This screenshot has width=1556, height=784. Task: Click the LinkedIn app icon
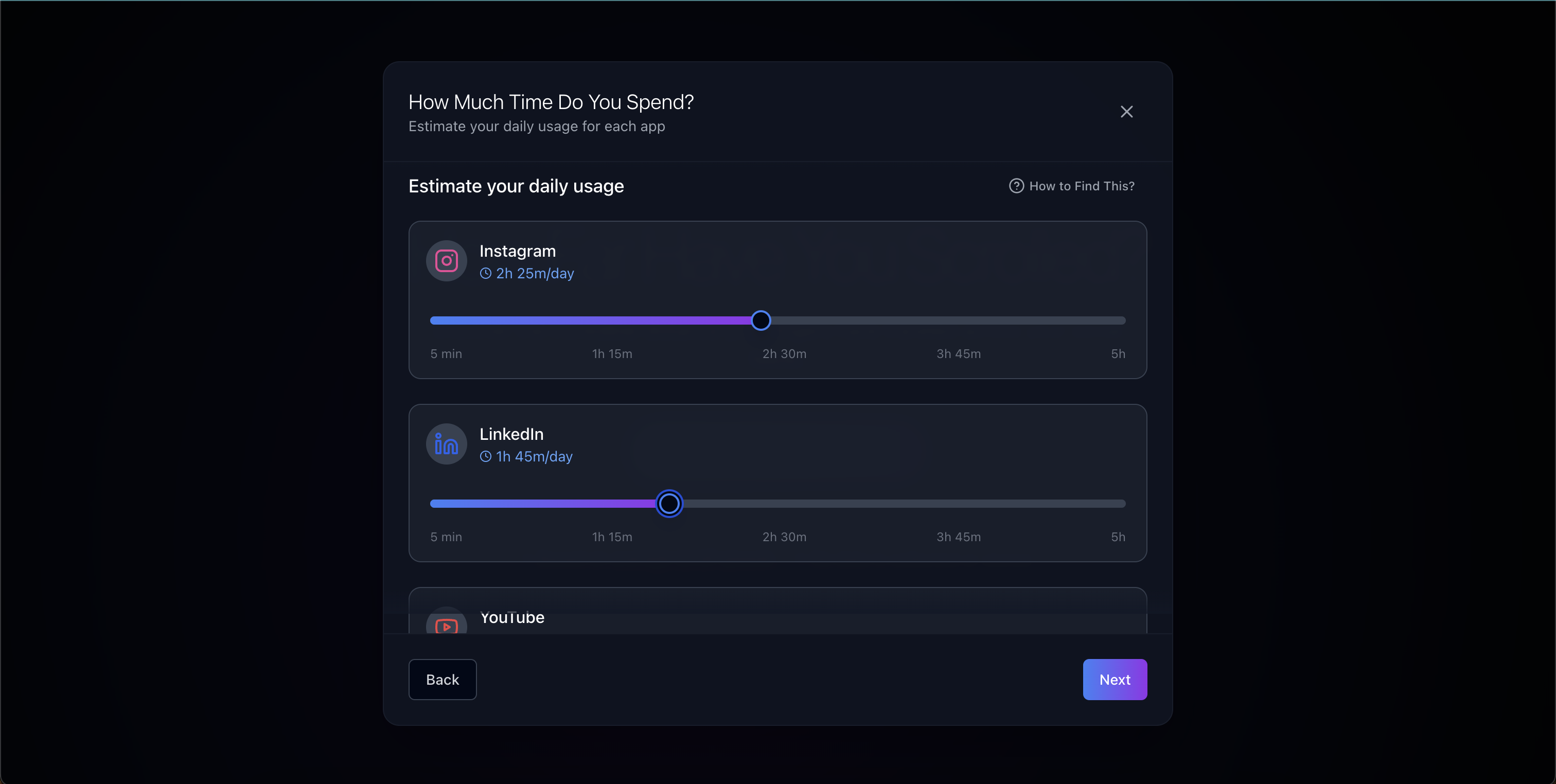447,444
